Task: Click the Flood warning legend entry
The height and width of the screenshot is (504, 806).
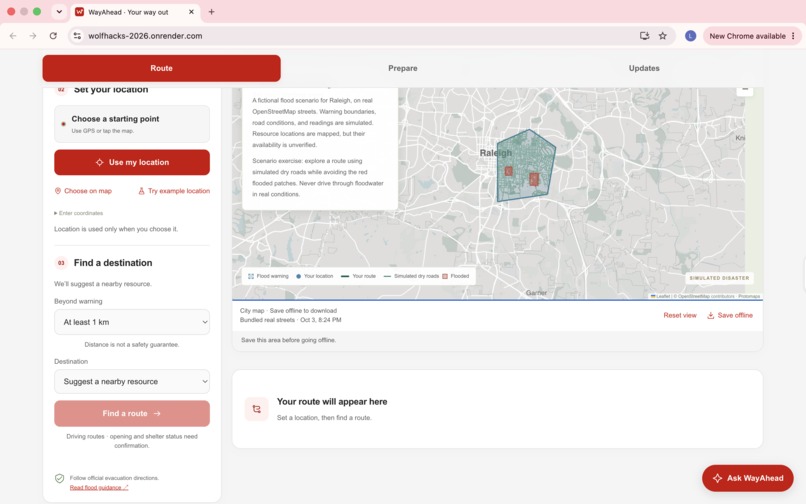Action: coord(268,276)
